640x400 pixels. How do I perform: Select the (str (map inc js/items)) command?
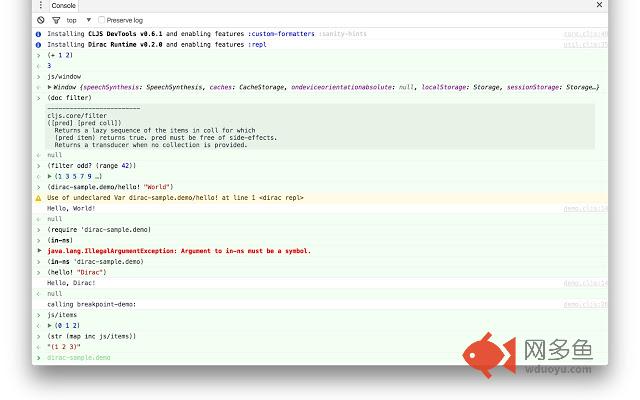[x=91, y=336]
